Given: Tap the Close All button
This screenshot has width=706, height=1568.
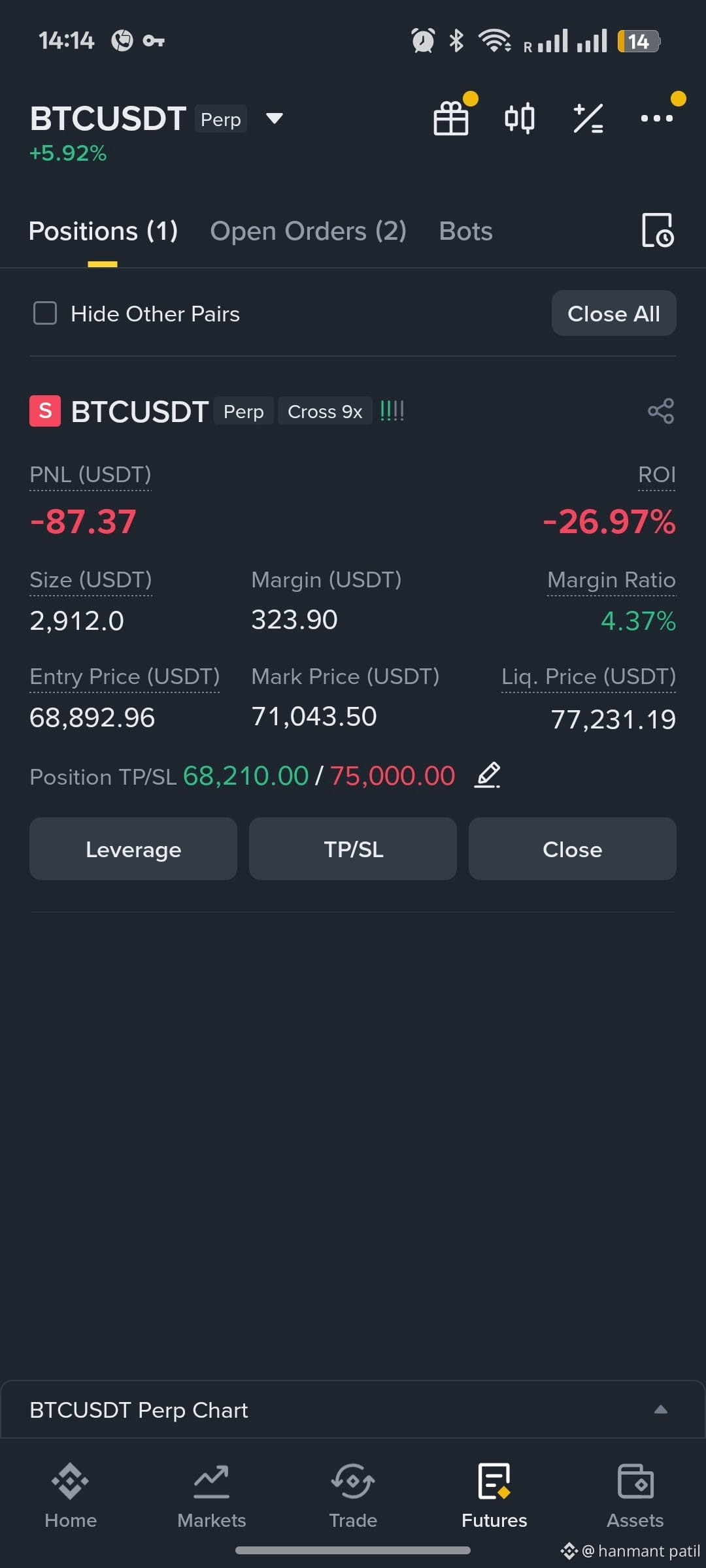Looking at the screenshot, I should [x=614, y=313].
